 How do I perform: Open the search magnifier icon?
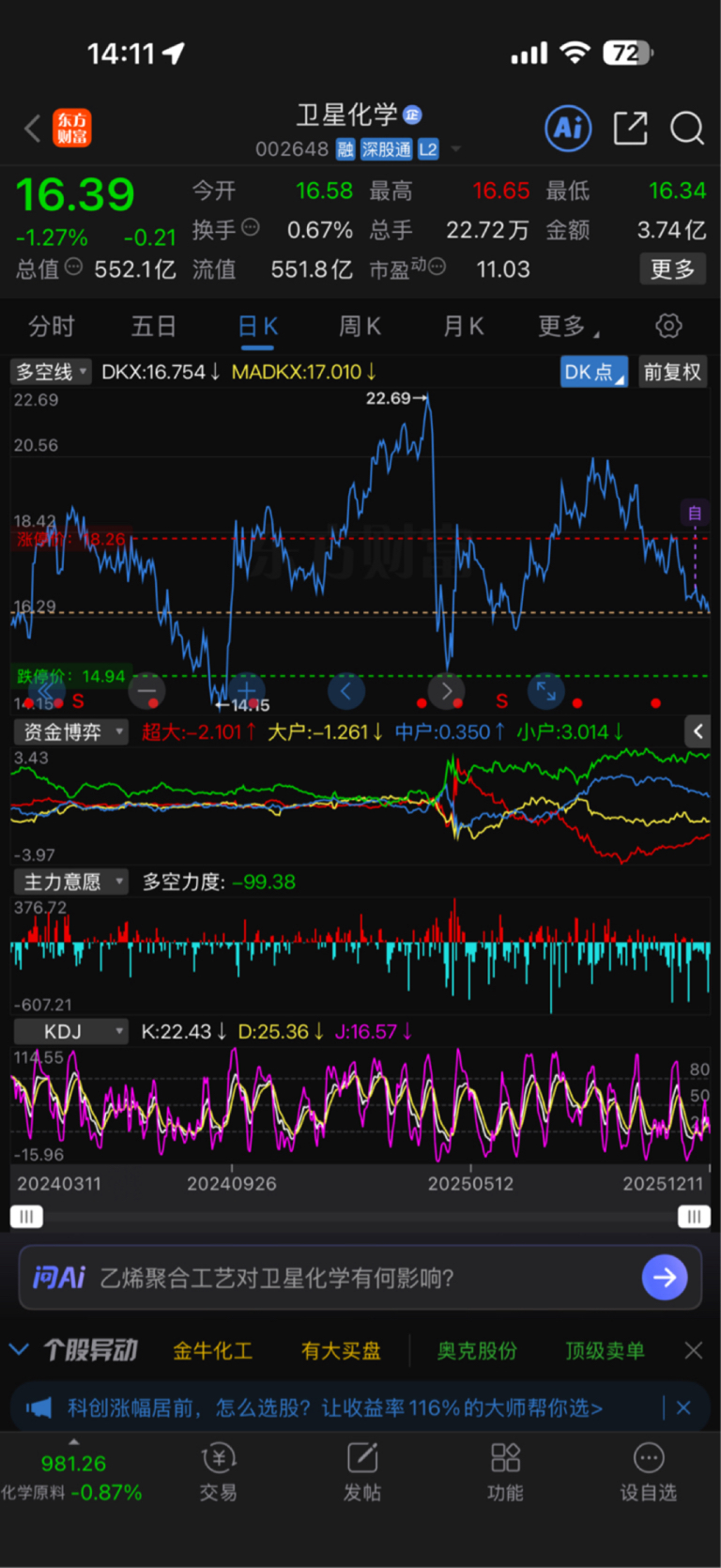pos(687,128)
